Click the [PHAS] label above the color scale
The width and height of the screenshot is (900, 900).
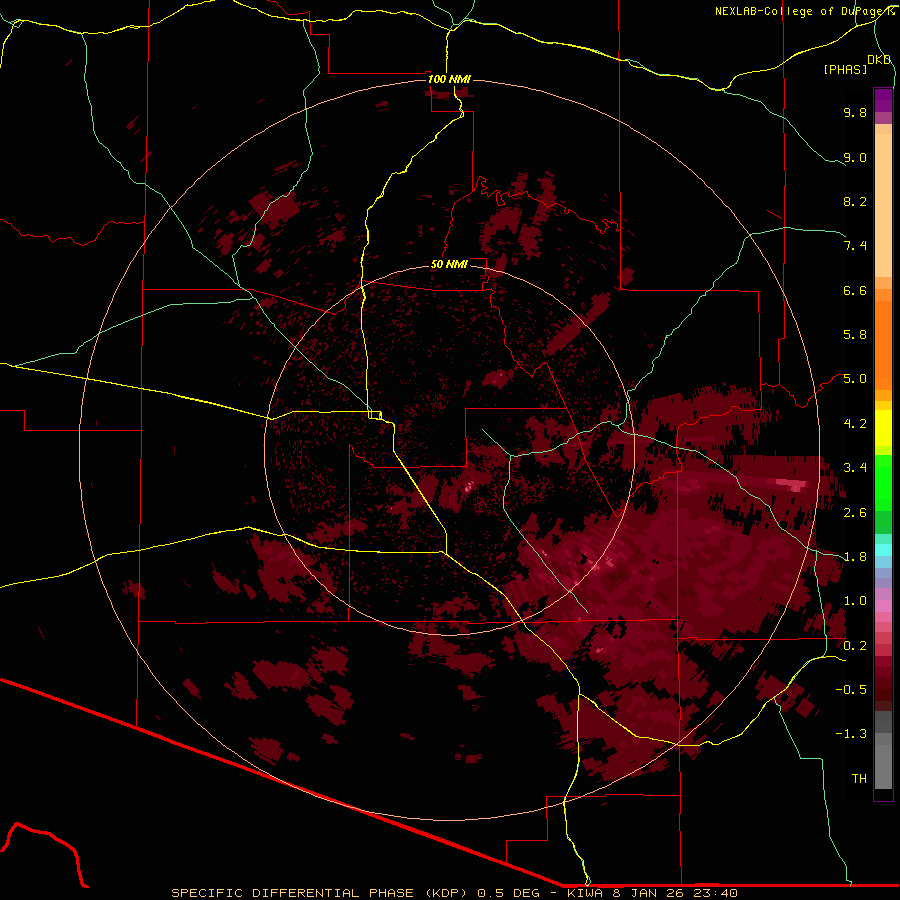[845, 69]
